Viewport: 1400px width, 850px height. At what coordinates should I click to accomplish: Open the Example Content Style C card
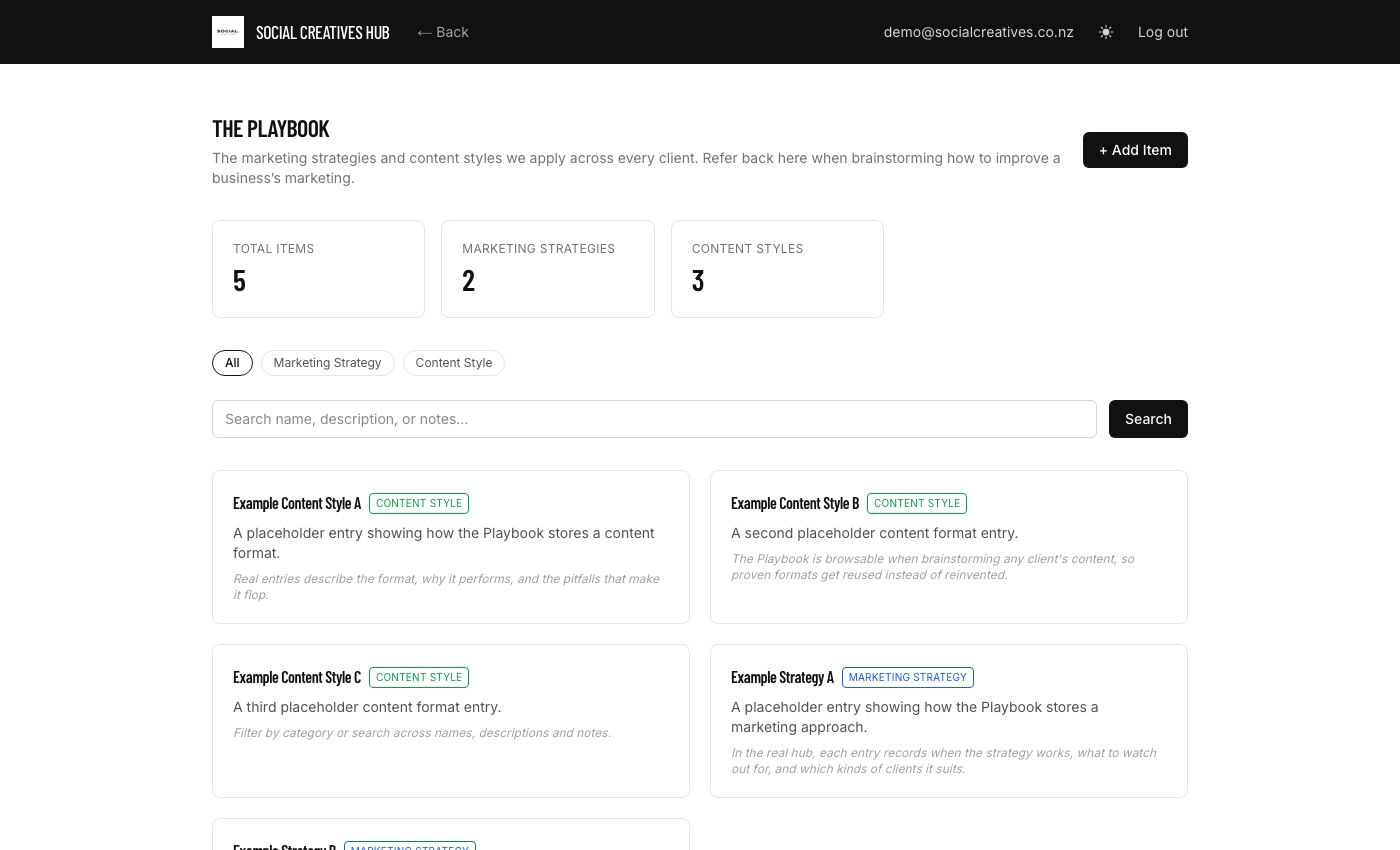451,721
